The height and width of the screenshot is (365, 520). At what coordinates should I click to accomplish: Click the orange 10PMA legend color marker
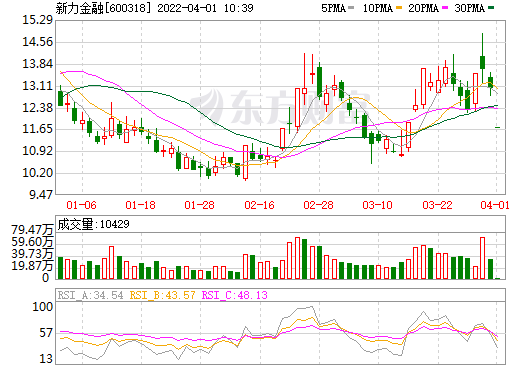(x=398, y=8)
